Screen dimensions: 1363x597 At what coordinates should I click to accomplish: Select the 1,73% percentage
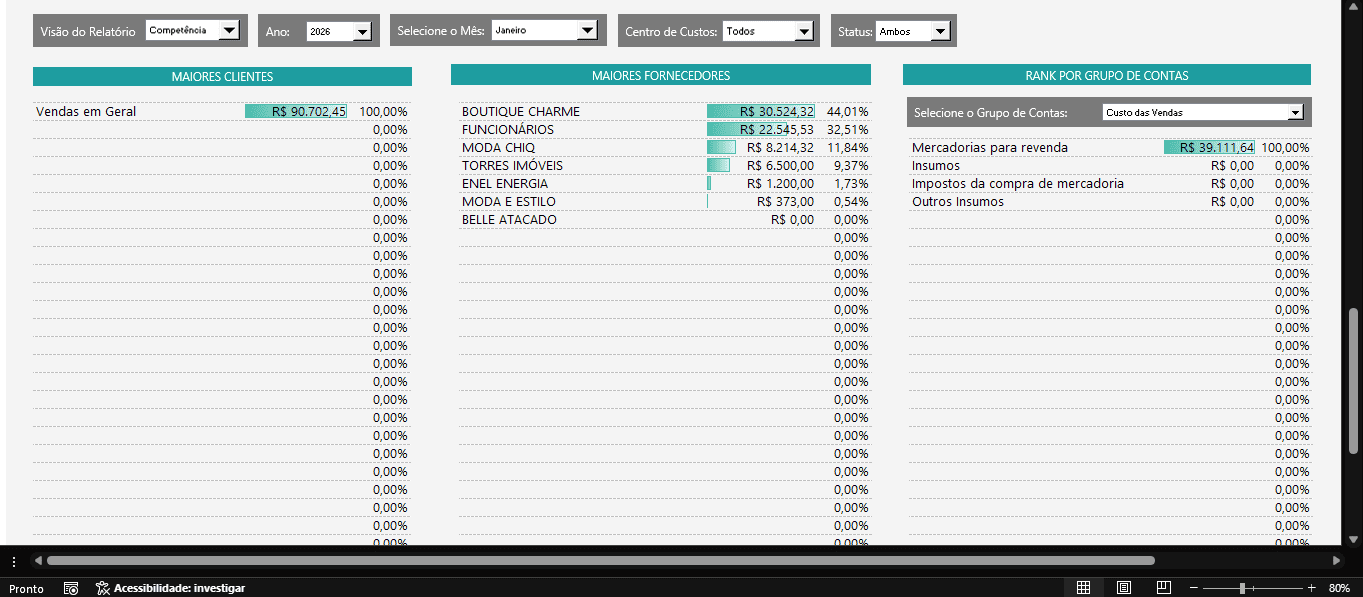click(851, 183)
